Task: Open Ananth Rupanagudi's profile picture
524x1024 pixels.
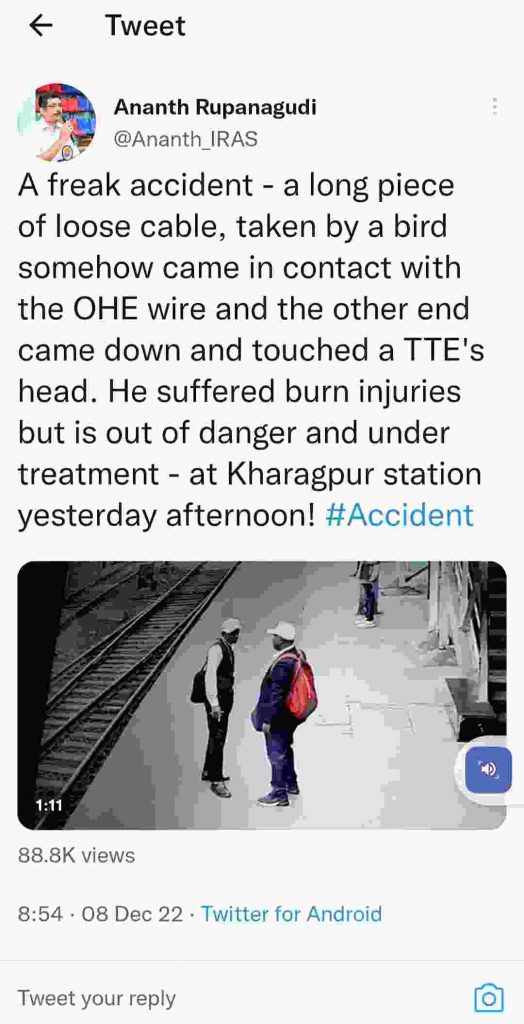Action: [56, 122]
